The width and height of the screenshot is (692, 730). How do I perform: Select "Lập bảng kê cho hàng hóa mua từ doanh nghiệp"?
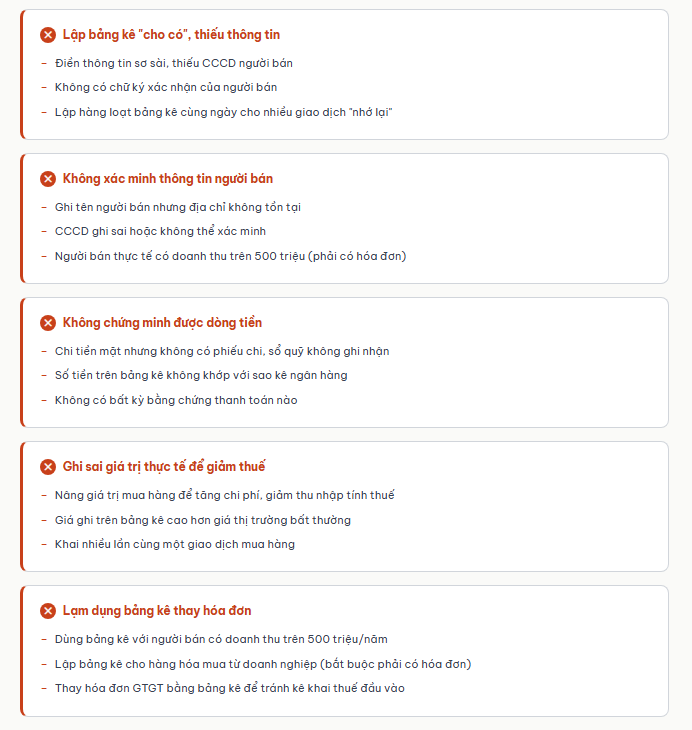click(x=262, y=664)
